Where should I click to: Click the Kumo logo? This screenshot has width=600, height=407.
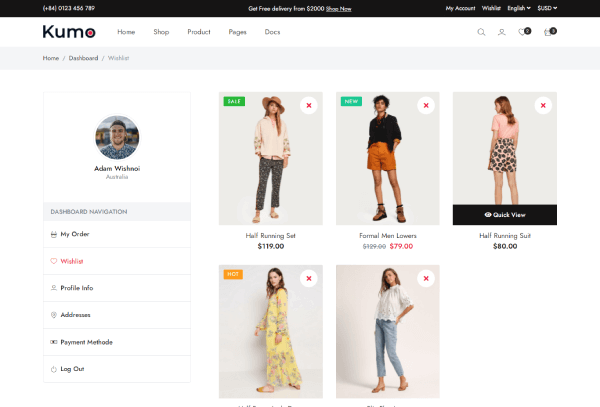tap(69, 32)
